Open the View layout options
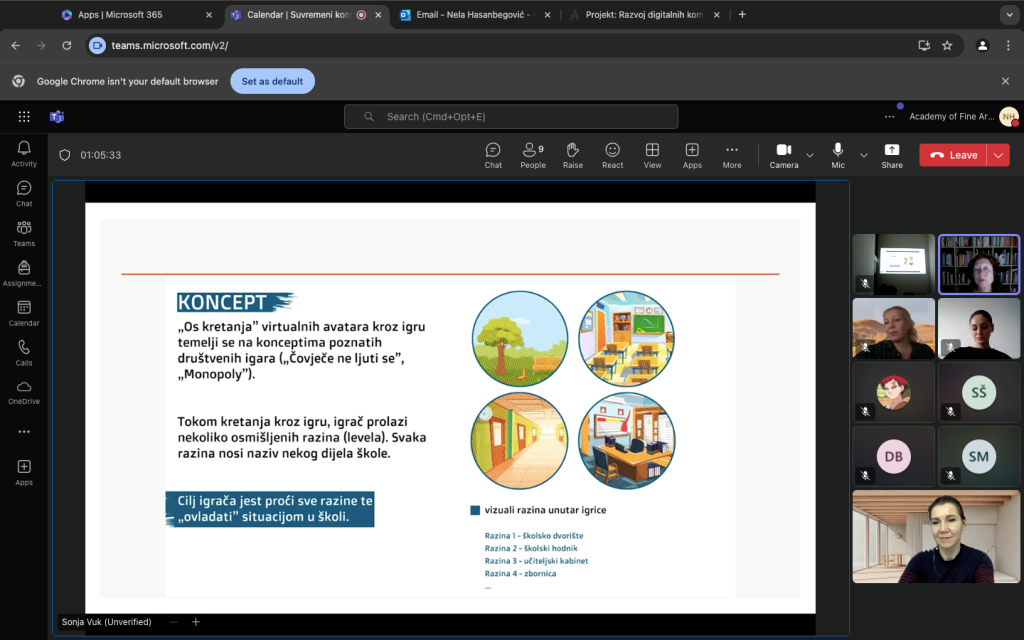This screenshot has width=1024, height=640. tap(652, 155)
